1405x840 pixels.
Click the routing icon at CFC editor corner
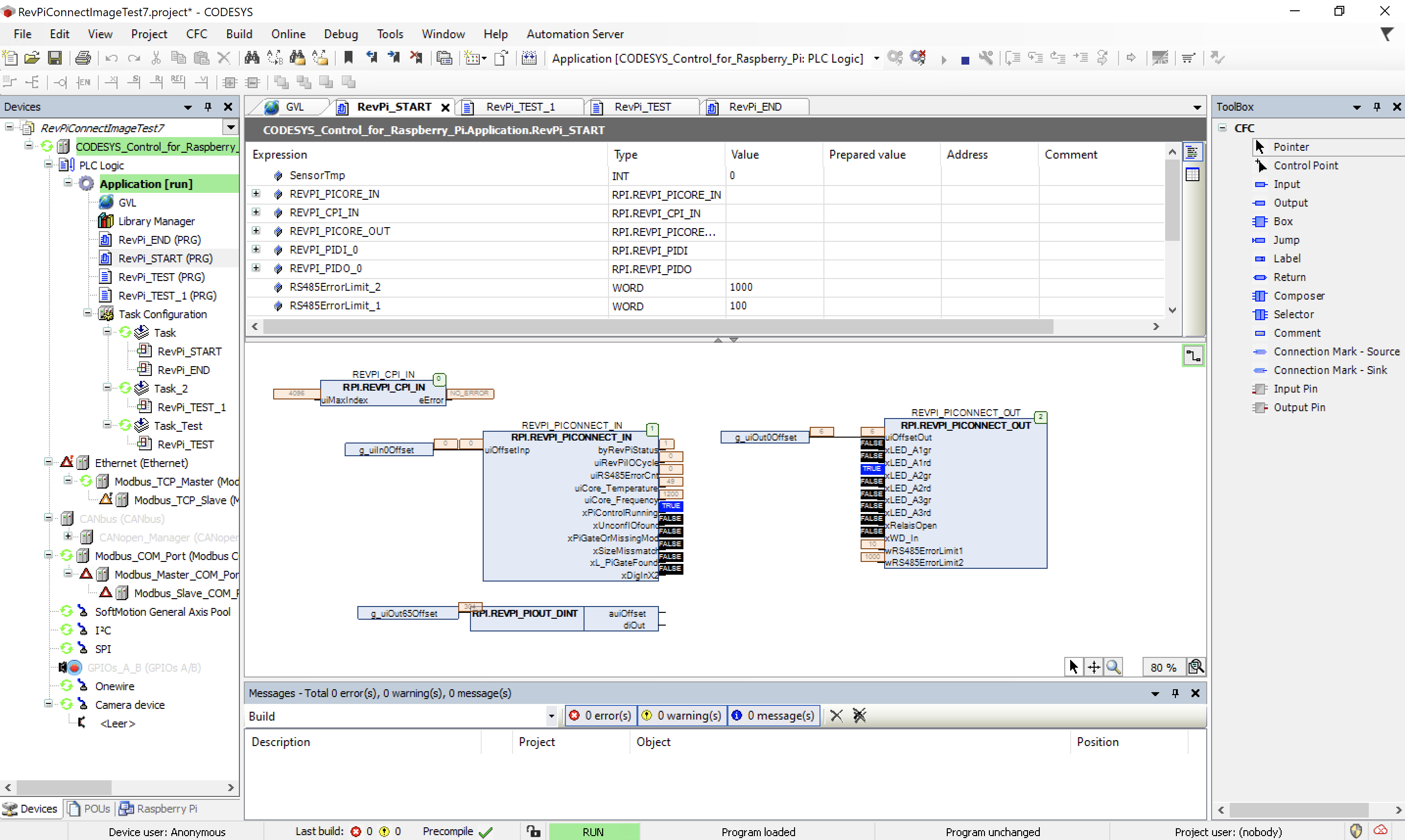click(x=1193, y=356)
